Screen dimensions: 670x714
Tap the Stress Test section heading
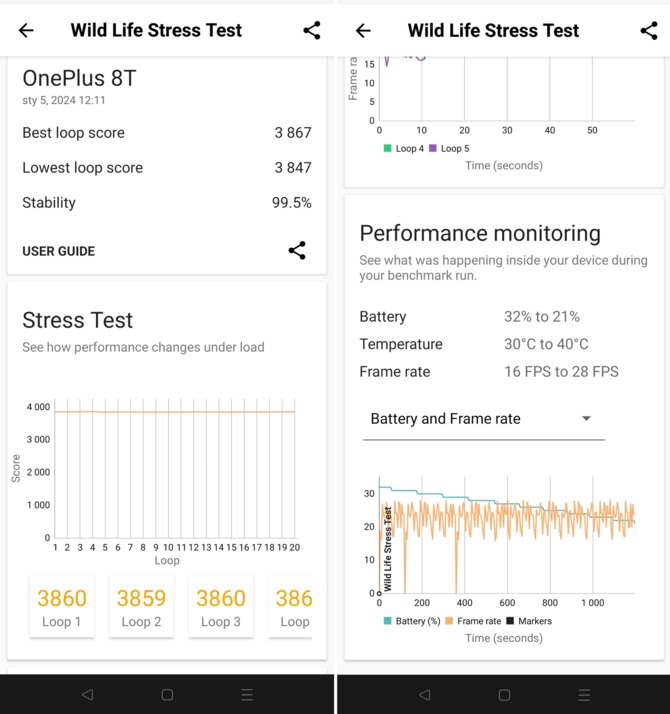77,320
